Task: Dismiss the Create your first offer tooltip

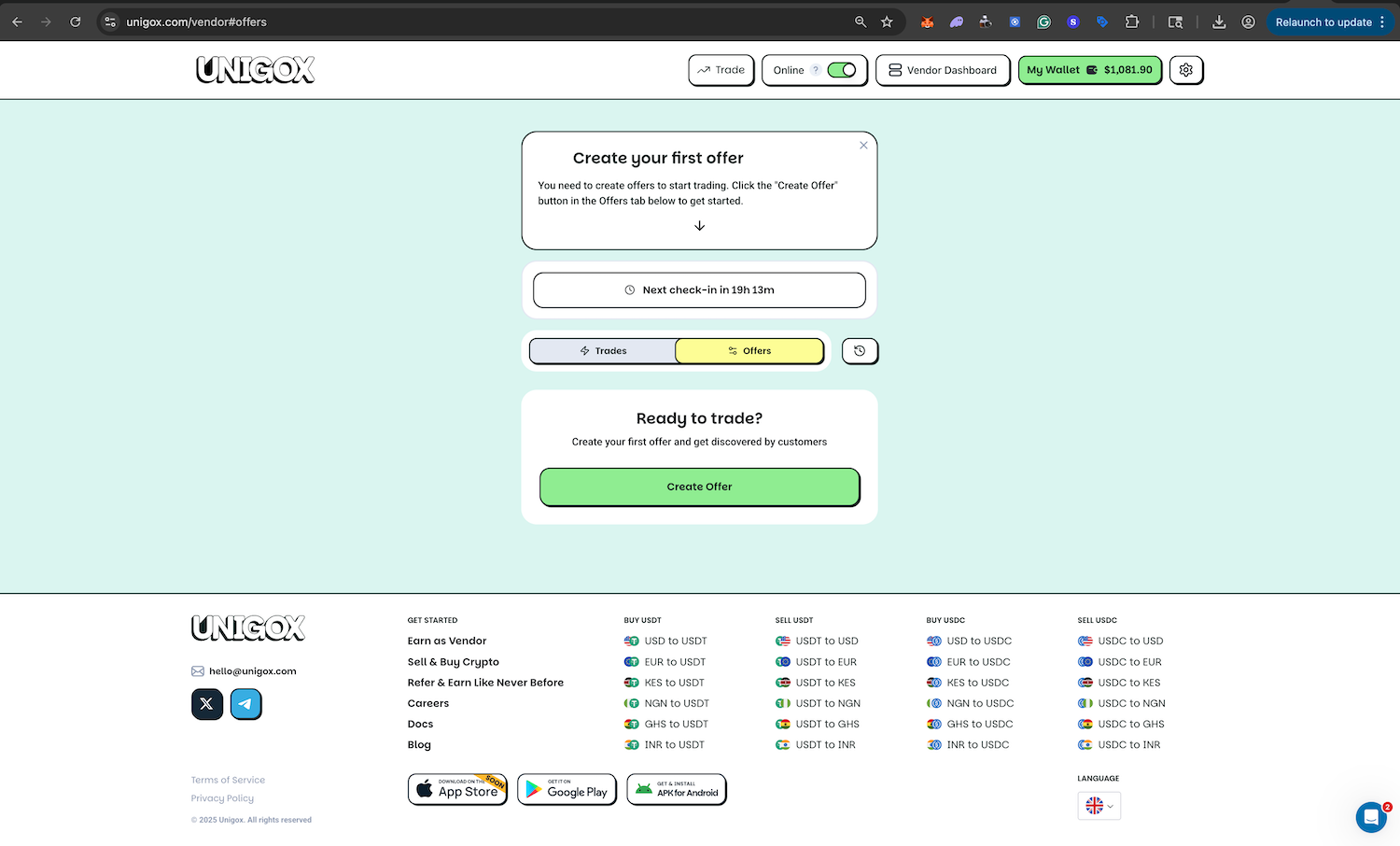Action: [x=863, y=145]
